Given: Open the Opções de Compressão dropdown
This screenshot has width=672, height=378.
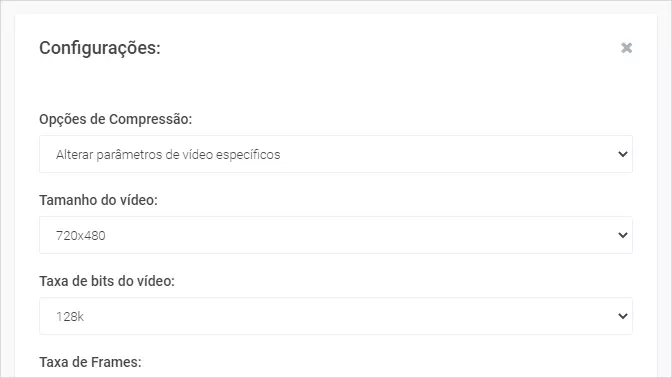Looking at the screenshot, I should tap(336, 154).
